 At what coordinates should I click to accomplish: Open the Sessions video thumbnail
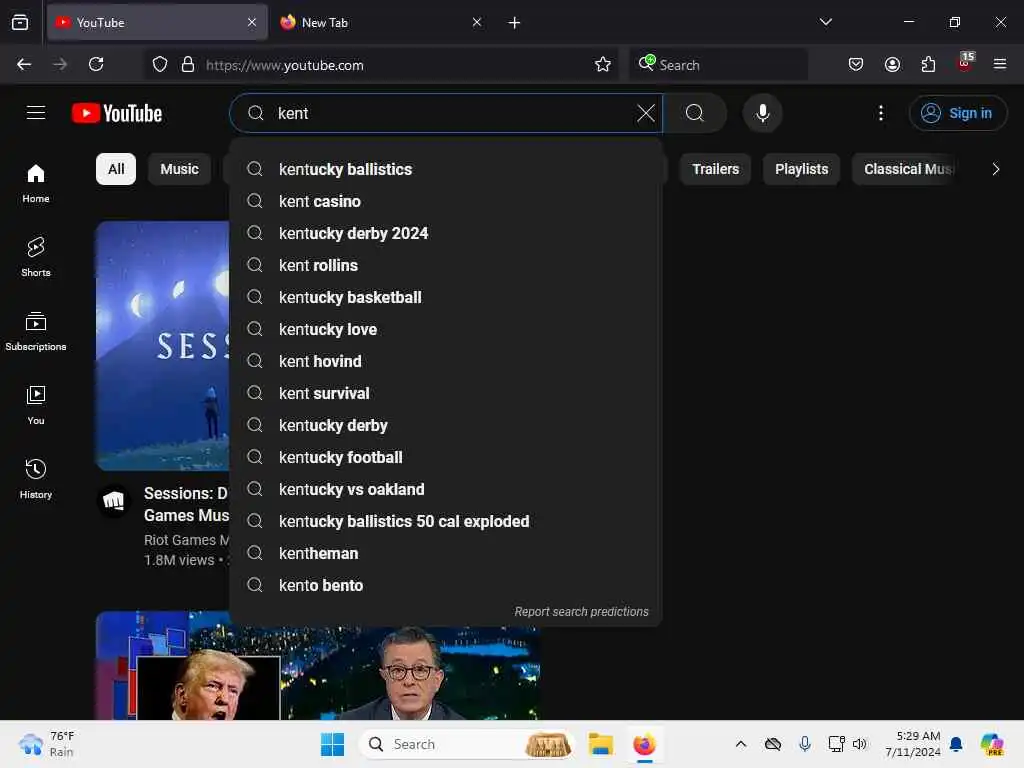pos(163,345)
